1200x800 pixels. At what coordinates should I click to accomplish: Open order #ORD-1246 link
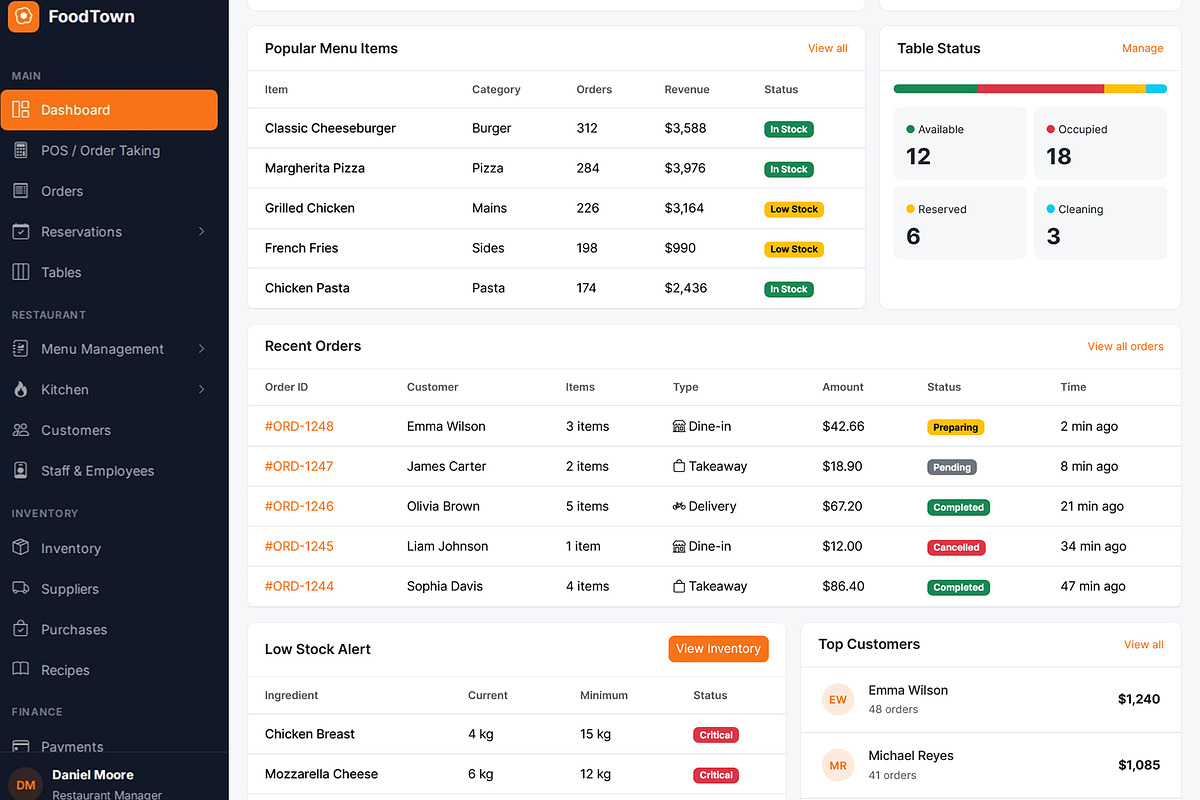(299, 506)
